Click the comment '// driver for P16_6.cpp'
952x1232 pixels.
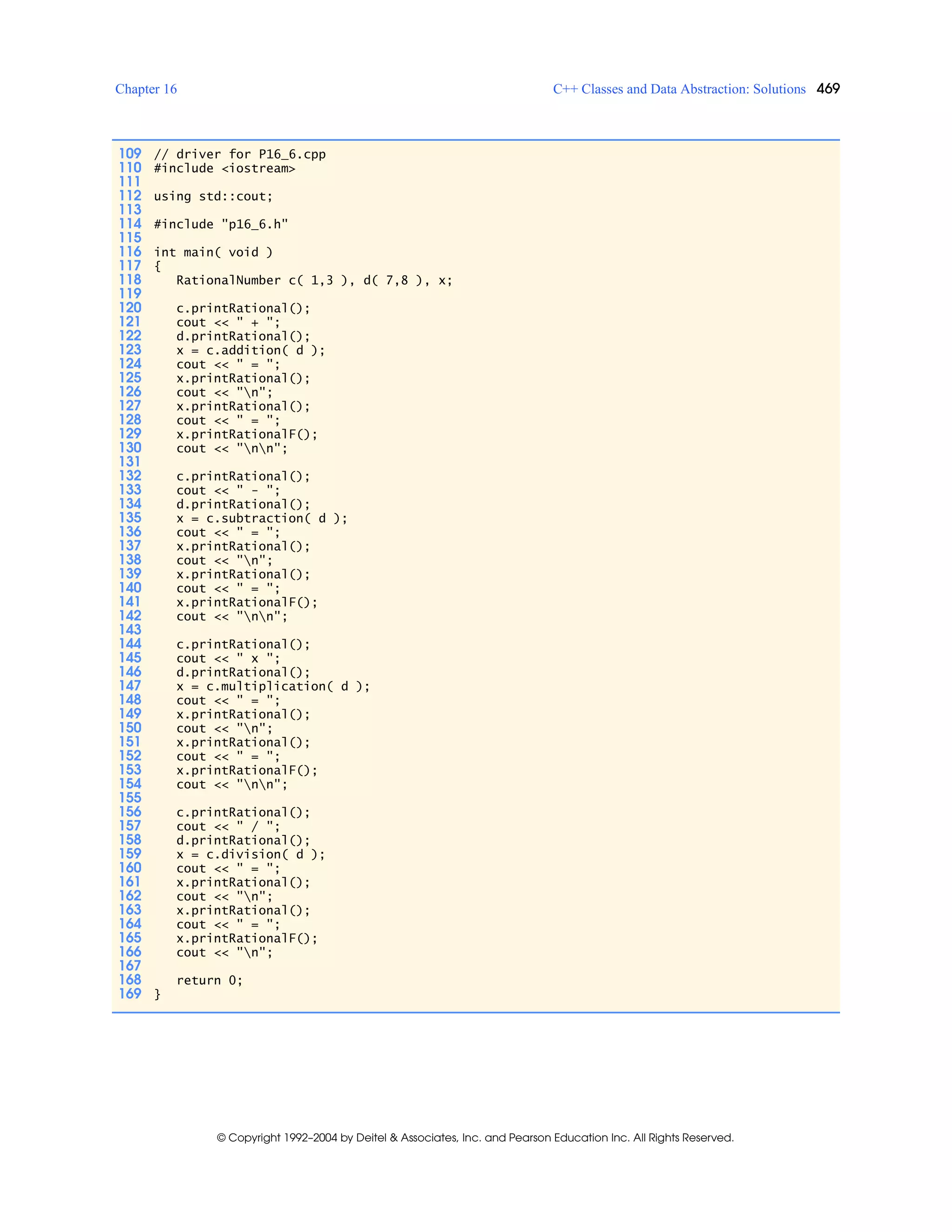click(240, 154)
